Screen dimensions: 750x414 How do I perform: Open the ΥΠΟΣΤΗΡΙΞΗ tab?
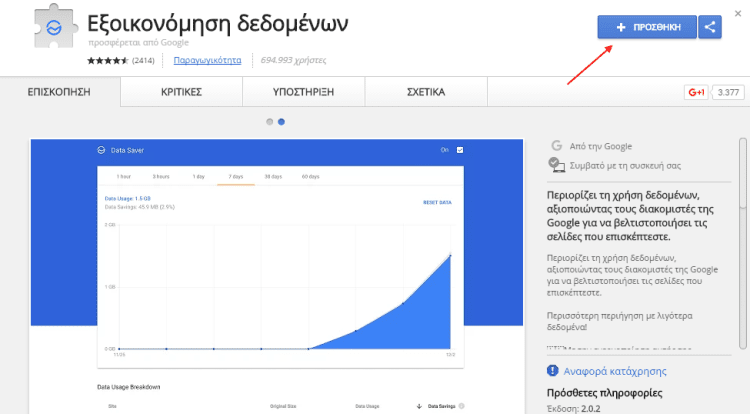(303, 92)
